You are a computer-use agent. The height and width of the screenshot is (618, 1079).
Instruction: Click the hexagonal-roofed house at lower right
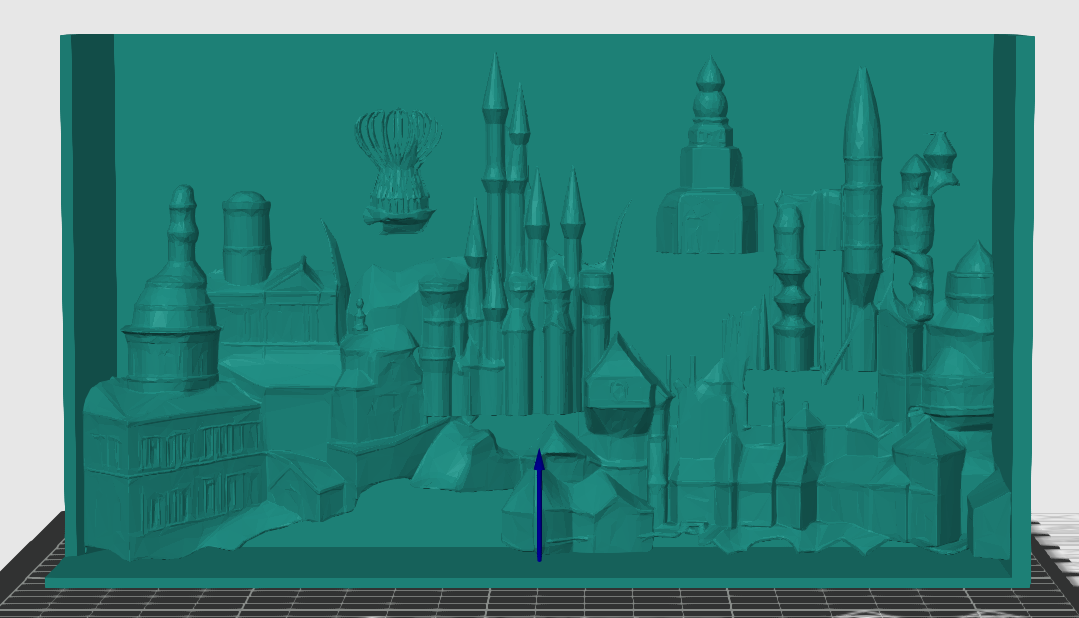(x=927, y=482)
